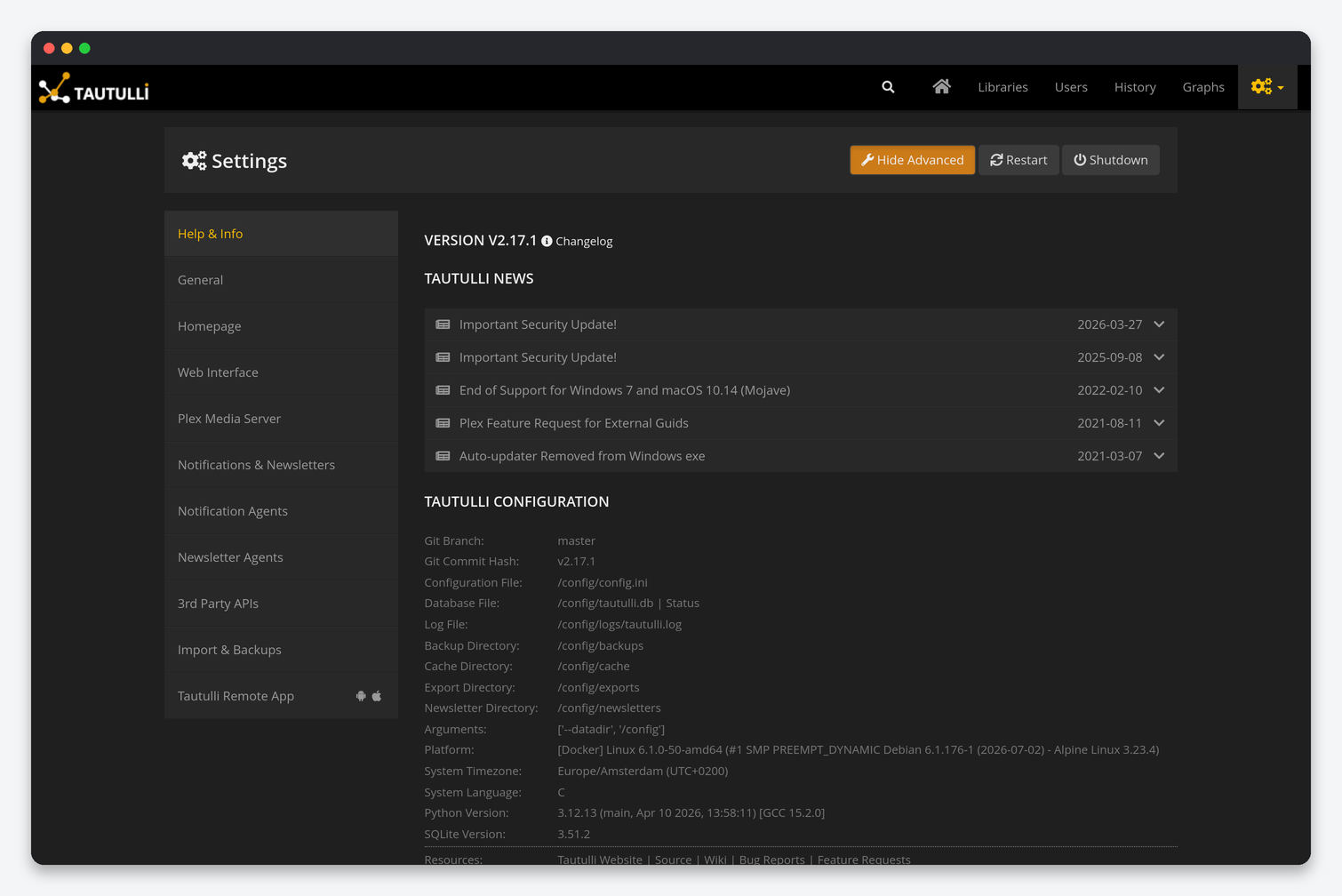Click news icon for 2026-03-27 security update
Image resolution: width=1342 pixels, height=896 pixels.
(443, 324)
